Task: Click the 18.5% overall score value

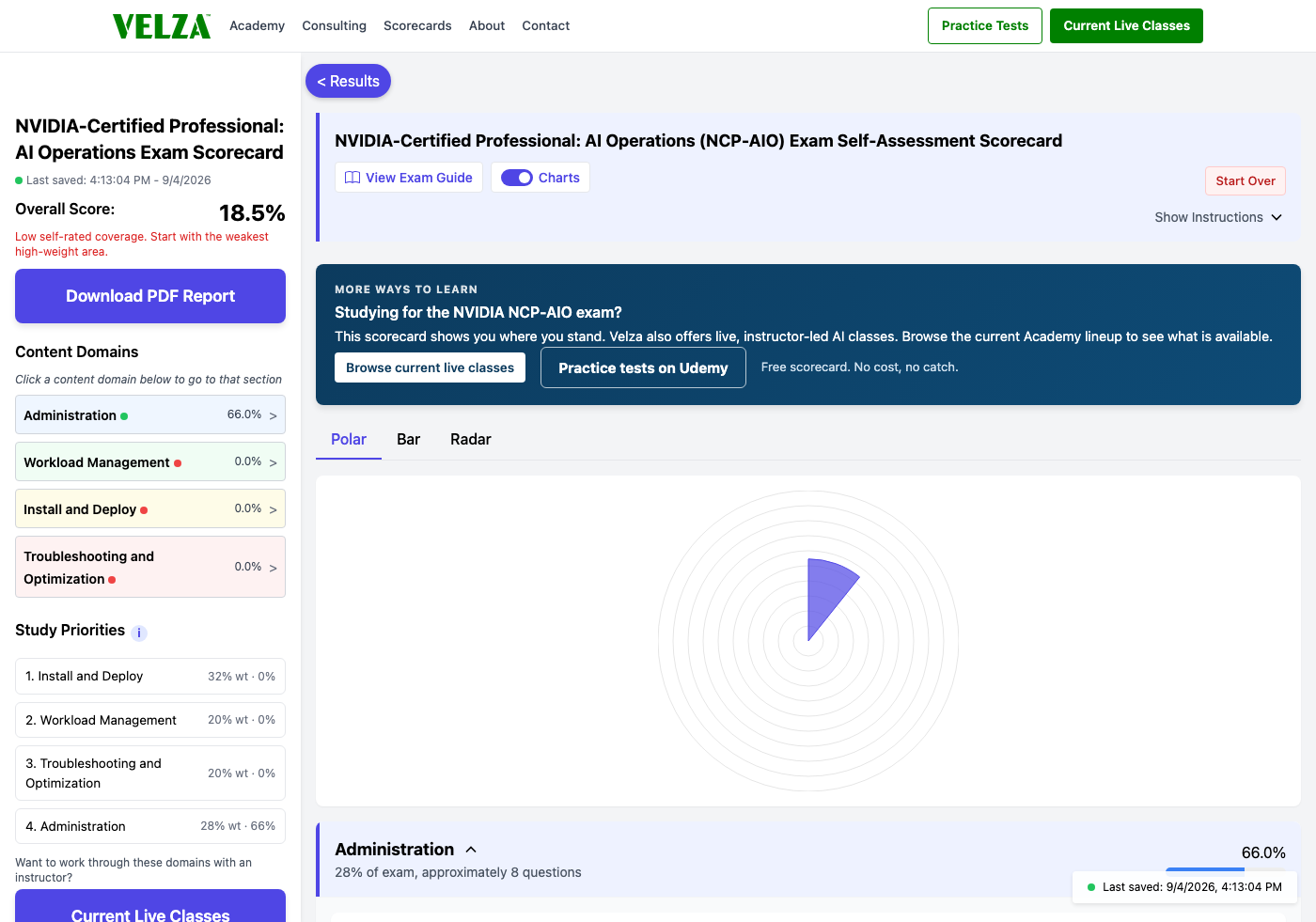Action: [x=252, y=213]
